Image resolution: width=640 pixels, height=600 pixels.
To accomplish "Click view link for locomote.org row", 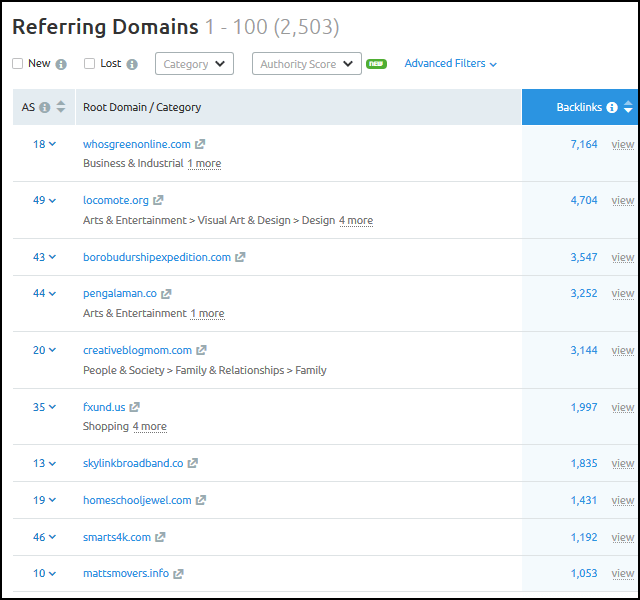I will [x=623, y=200].
